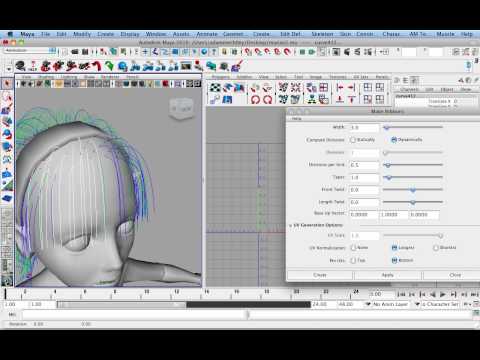Screen dimensions: 480x360
Task: Click the first dark head-shaped shelf icon
Action: point(20,66)
